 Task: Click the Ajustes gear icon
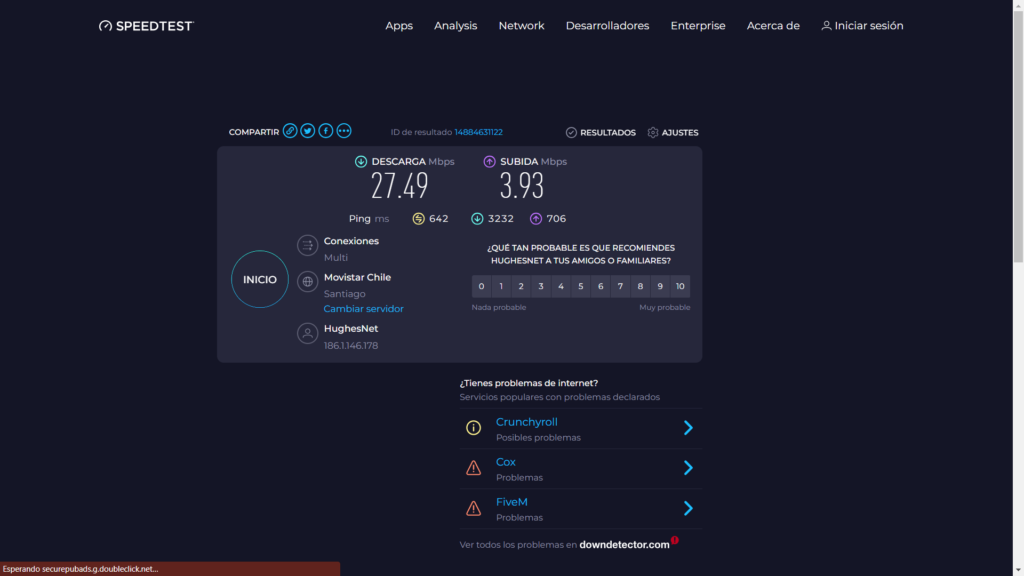[652, 133]
